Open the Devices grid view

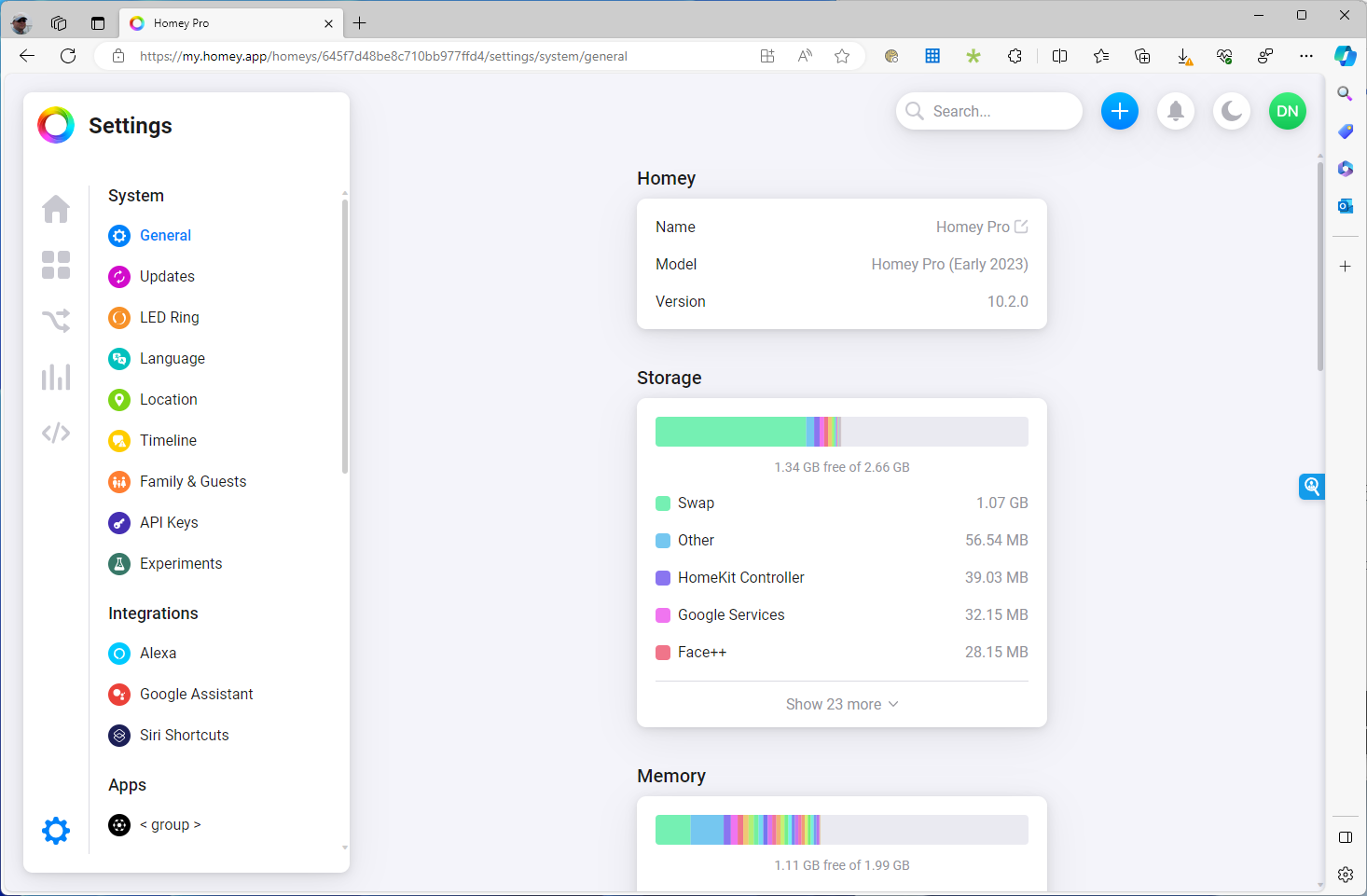click(x=56, y=265)
